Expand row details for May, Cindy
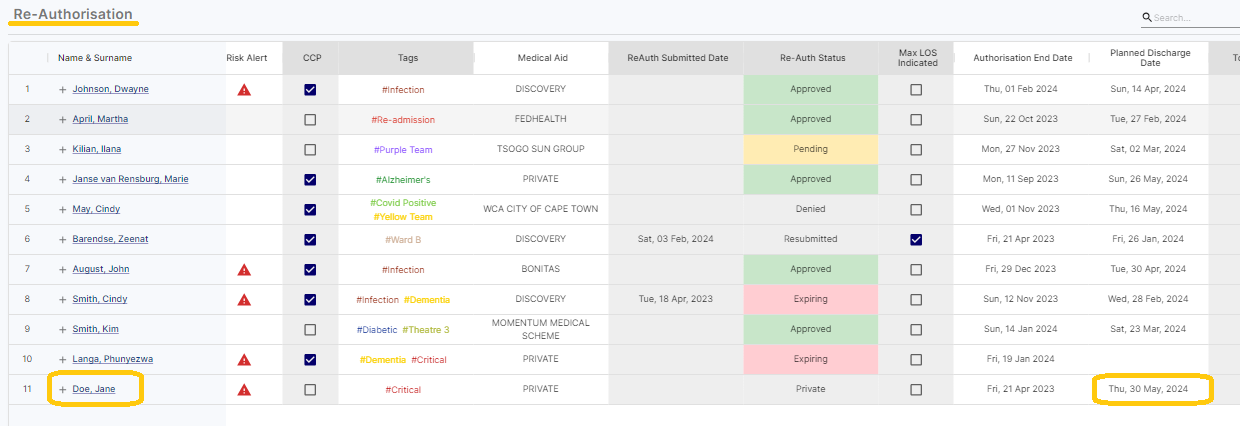The image size is (1240, 426). tap(63, 210)
